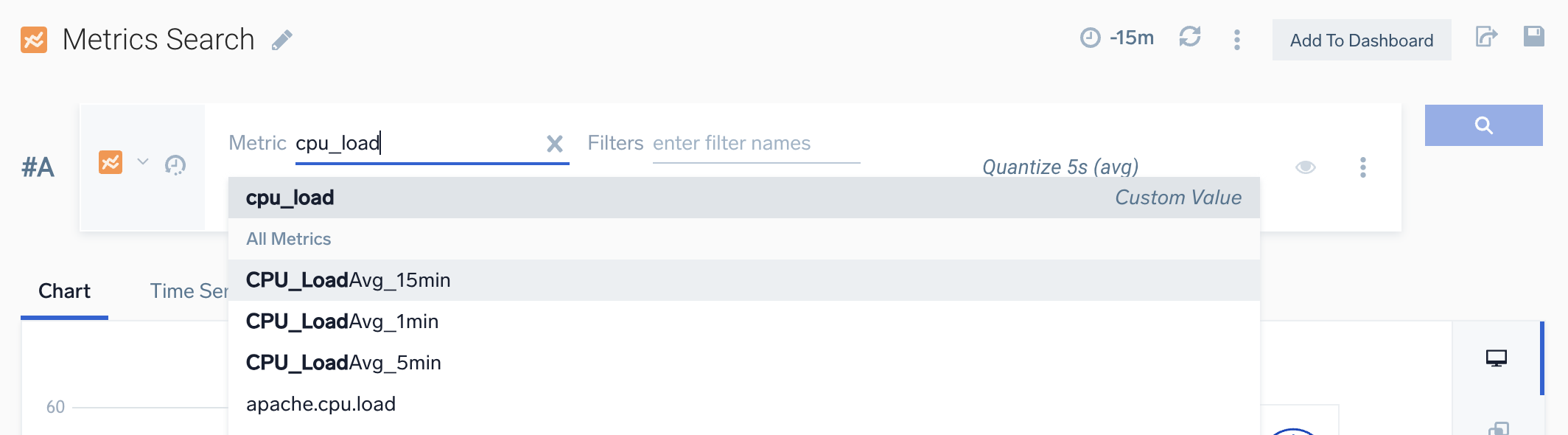Toggle visibility of query #A with eye icon
The width and height of the screenshot is (1568, 435).
click(x=1305, y=168)
